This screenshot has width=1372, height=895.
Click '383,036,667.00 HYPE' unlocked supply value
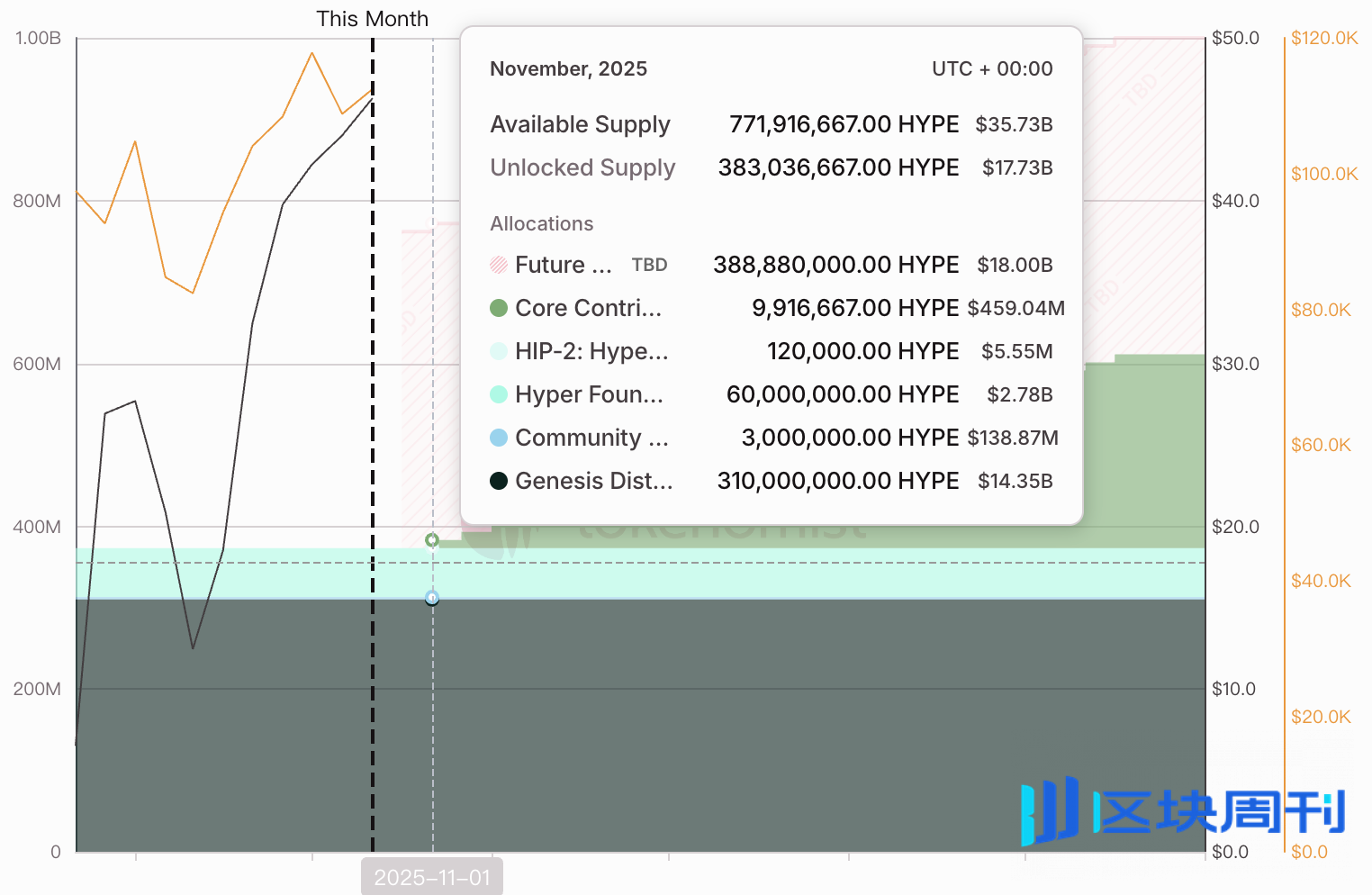[838, 167]
